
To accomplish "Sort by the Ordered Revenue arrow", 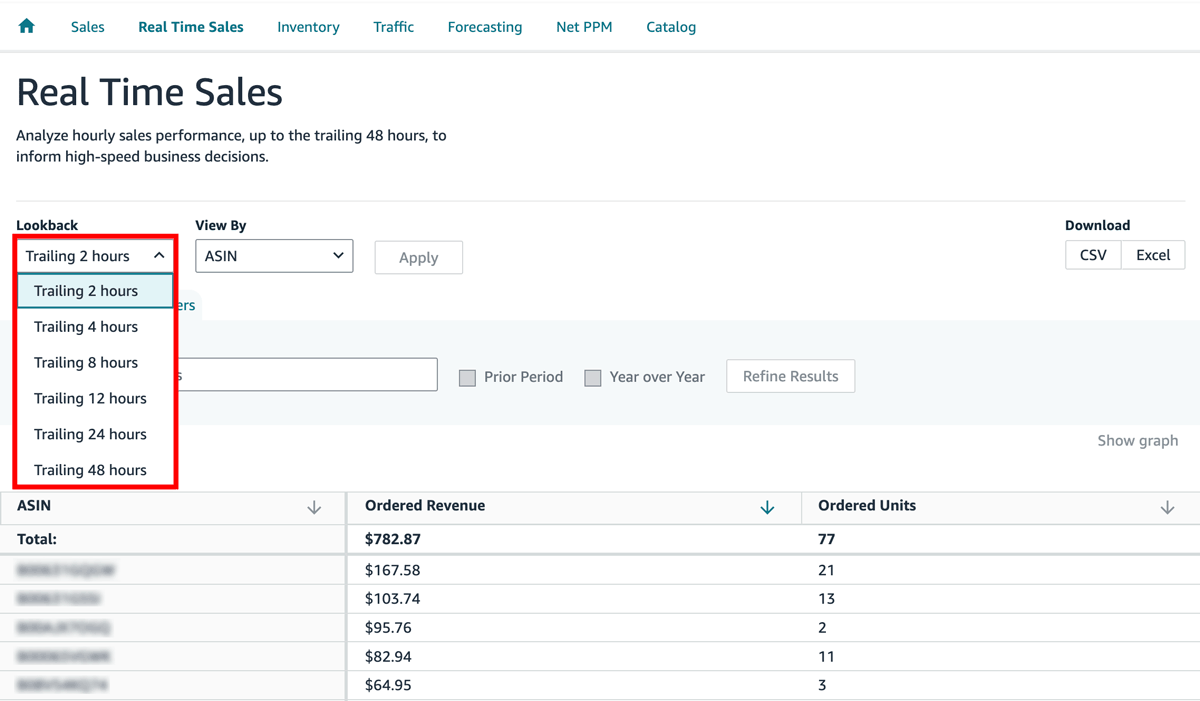I will pos(767,508).
